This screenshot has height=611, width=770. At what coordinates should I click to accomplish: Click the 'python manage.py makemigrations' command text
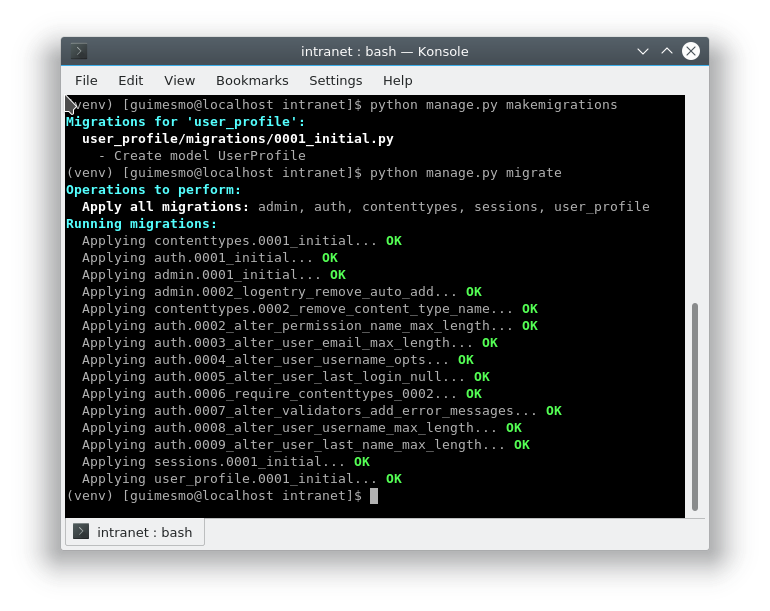pyautogui.click(x=493, y=105)
